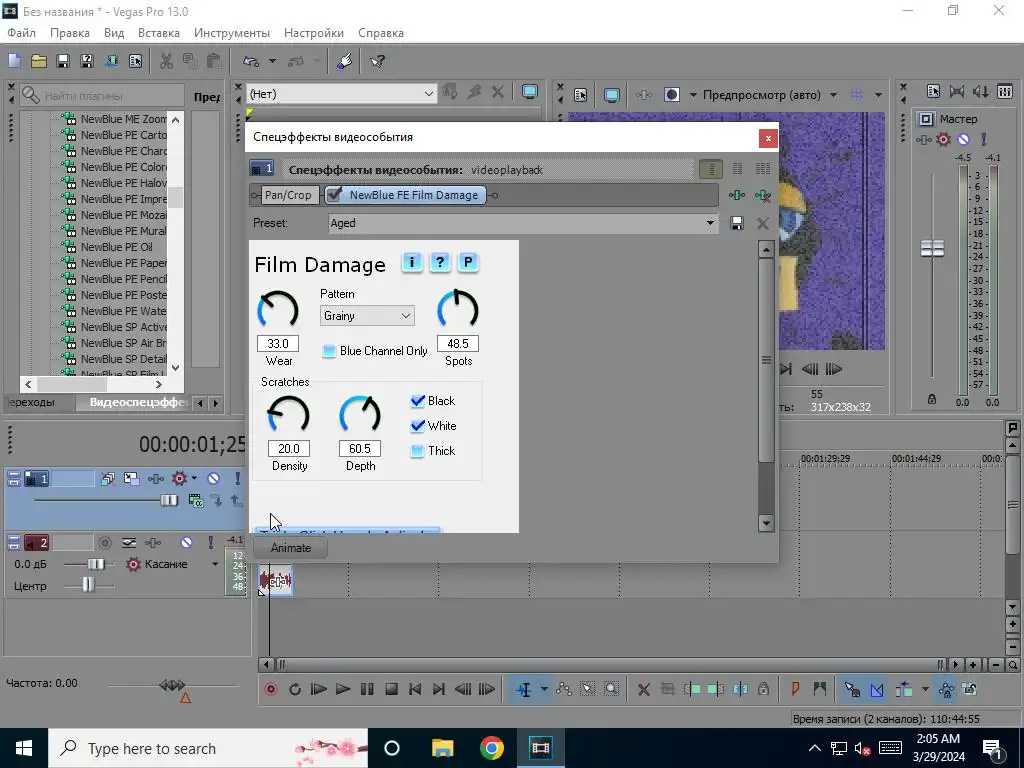Viewport: 1024px width, 768px height.
Task: Open Вставка menu
Action: 159,33
